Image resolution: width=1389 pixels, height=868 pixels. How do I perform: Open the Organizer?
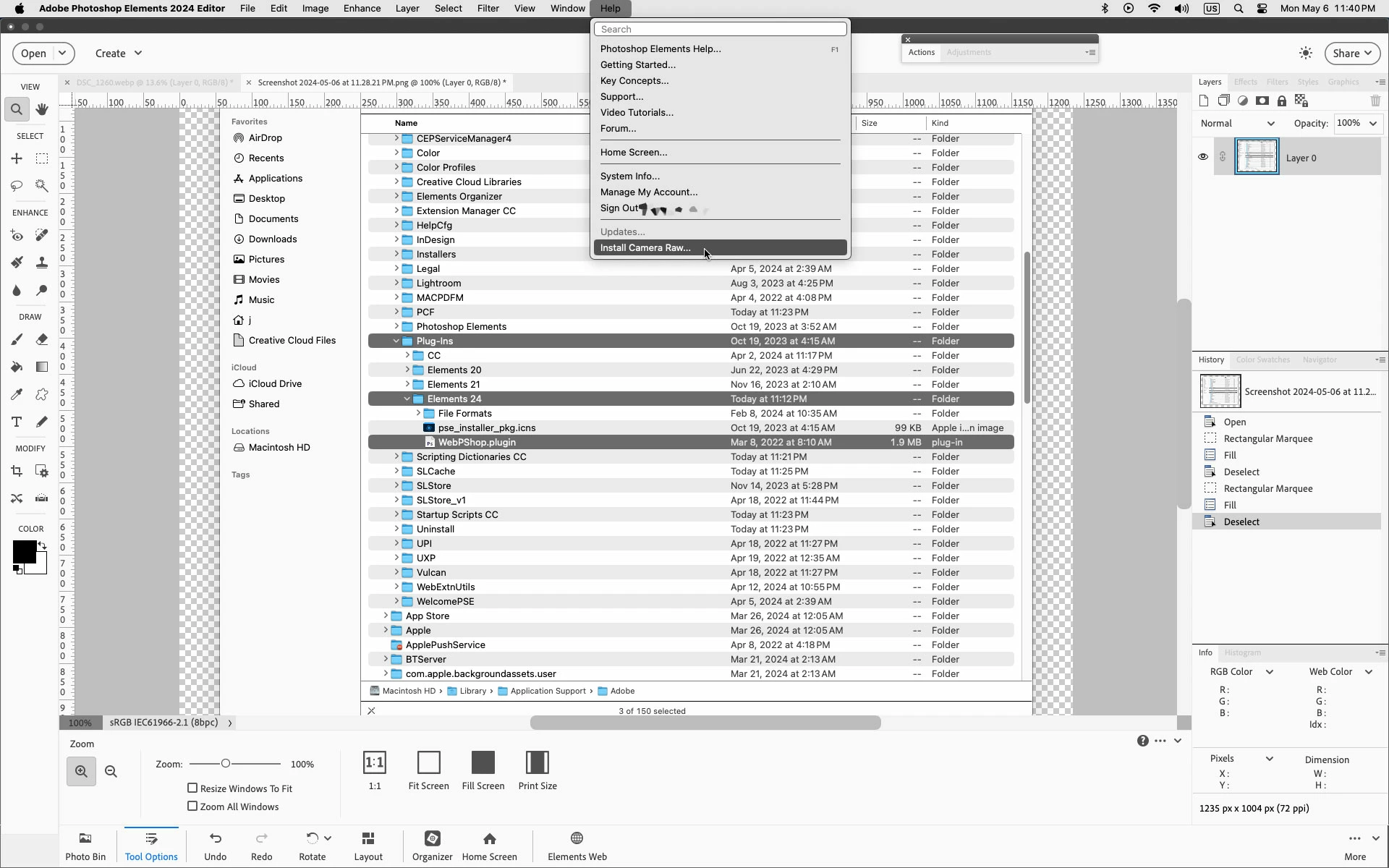tap(432, 845)
